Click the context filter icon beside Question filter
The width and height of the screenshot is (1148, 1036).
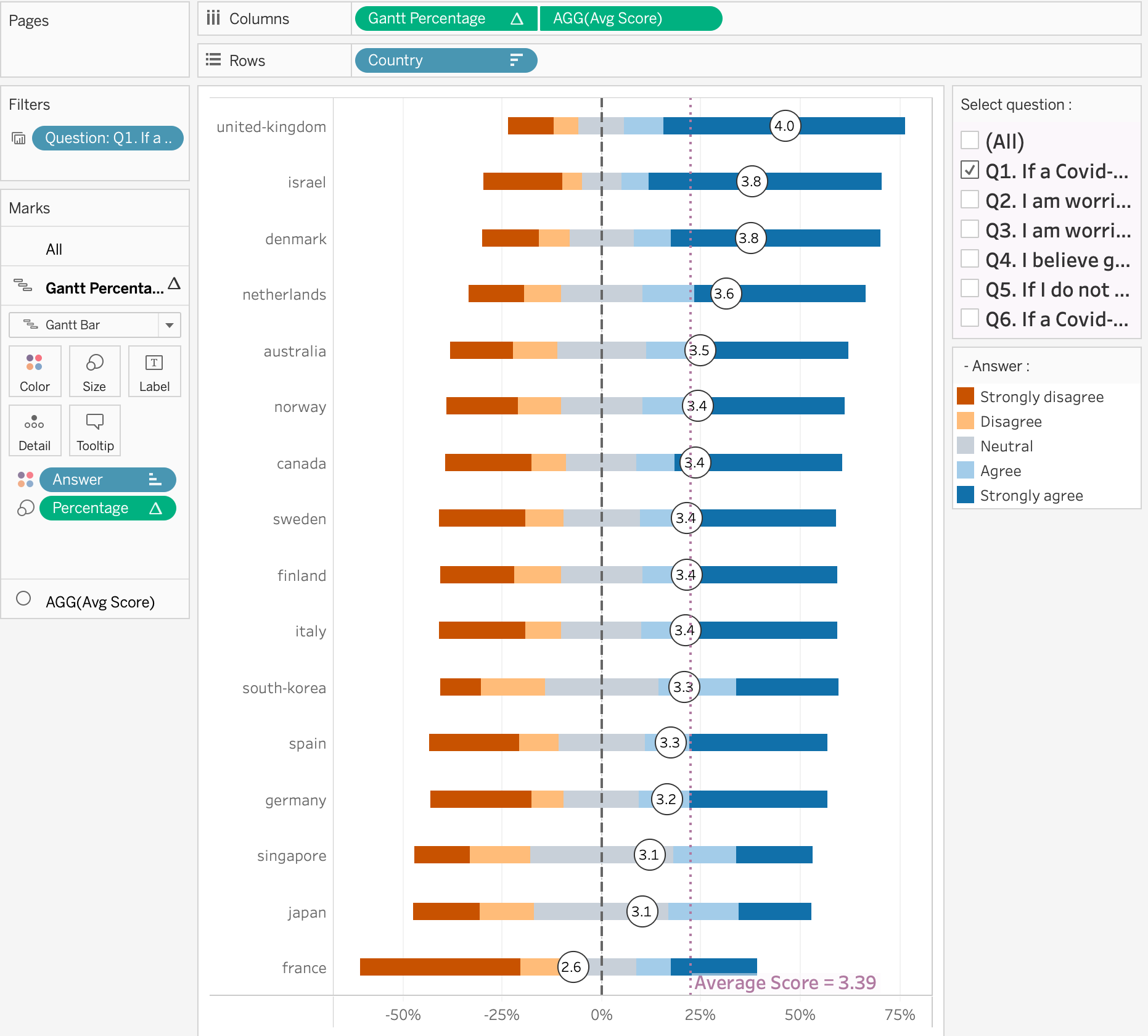pyautogui.click(x=18, y=138)
